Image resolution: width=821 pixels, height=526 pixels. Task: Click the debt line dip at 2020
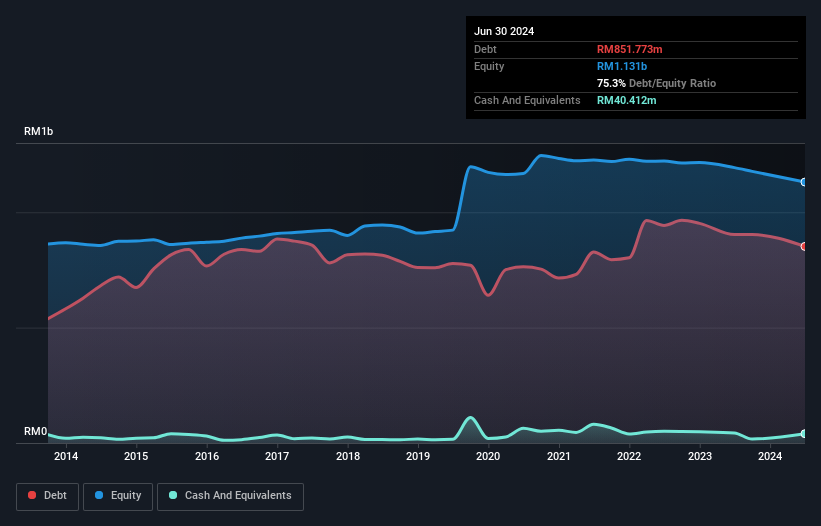[x=488, y=295]
